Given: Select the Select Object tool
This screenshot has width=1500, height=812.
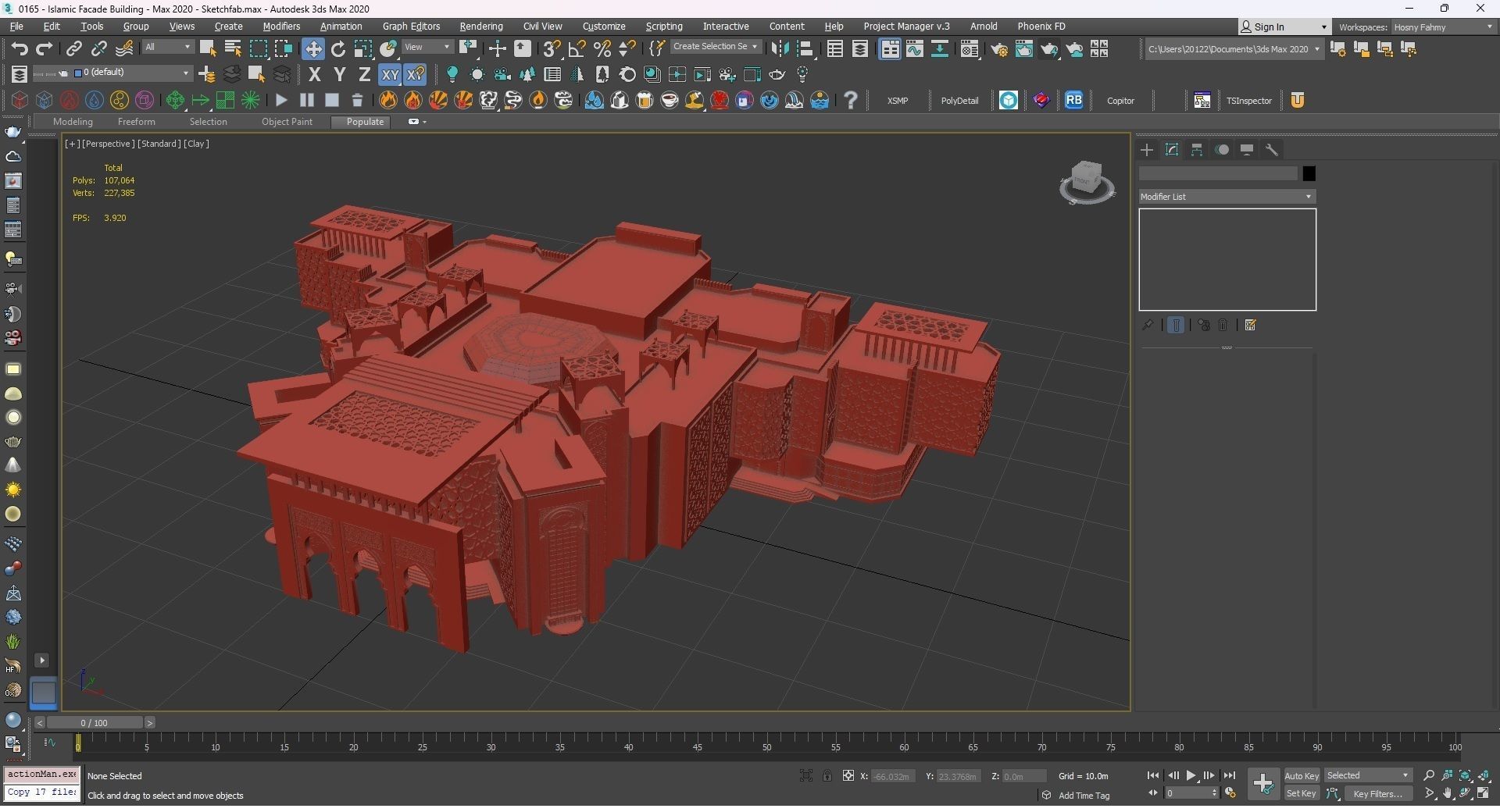Looking at the screenshot, I should pyautogui.click(x=208, y=48).
